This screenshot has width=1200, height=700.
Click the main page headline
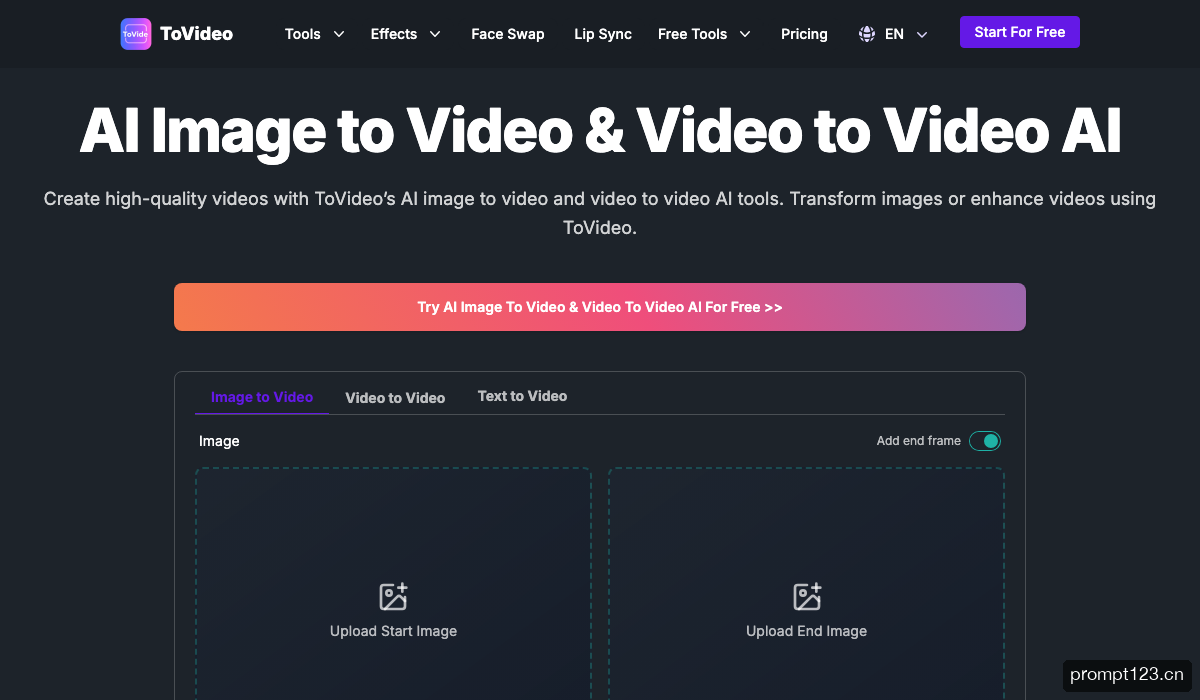coord(600,130)
